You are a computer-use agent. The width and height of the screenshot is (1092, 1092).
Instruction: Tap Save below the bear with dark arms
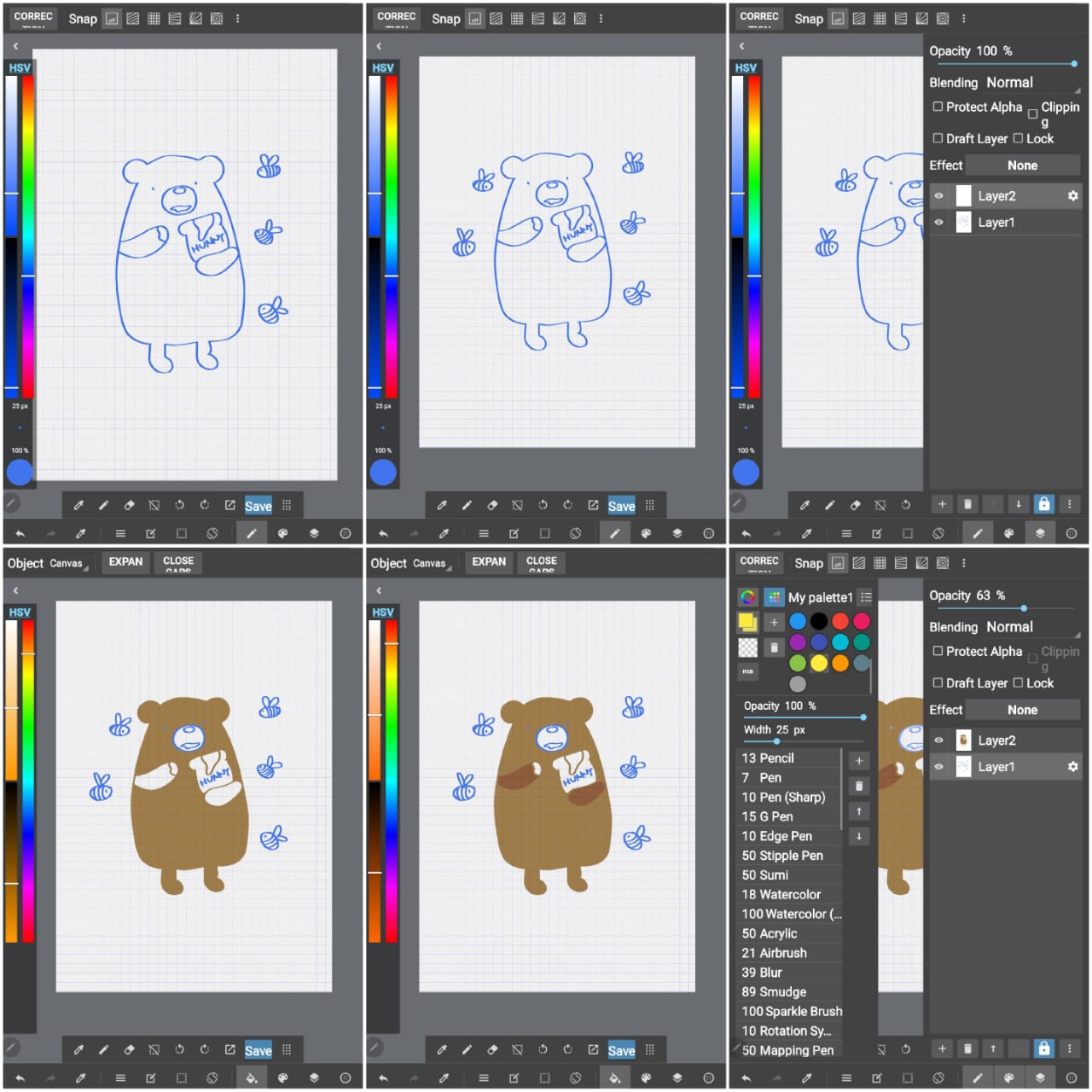click(621, 1049)
